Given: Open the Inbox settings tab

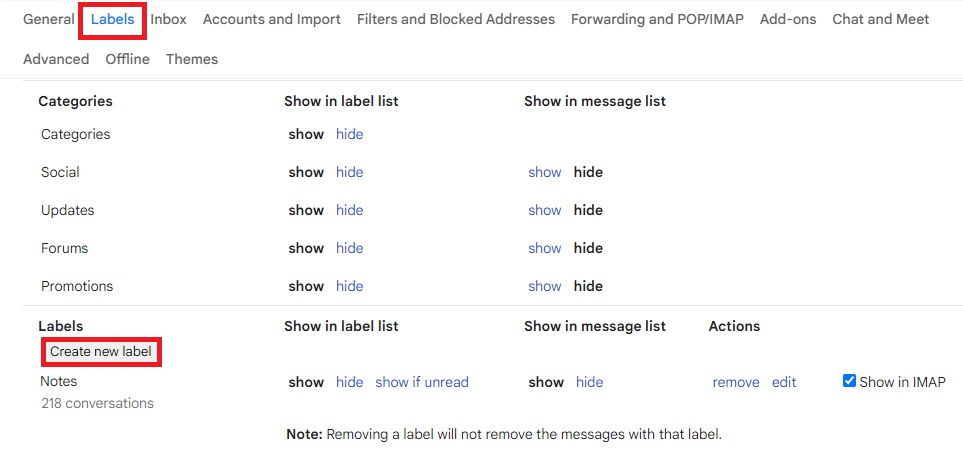Looking at the screenshot, I should click(x=169, y=19).
